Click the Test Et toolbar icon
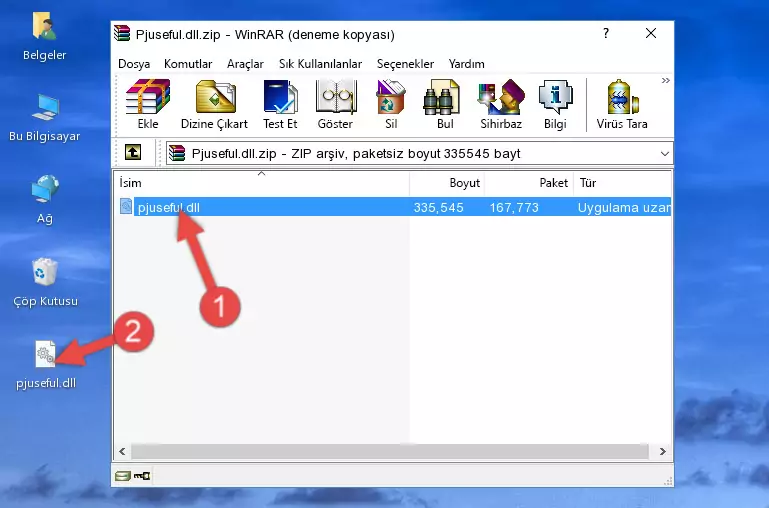 (x=280, y=104)
